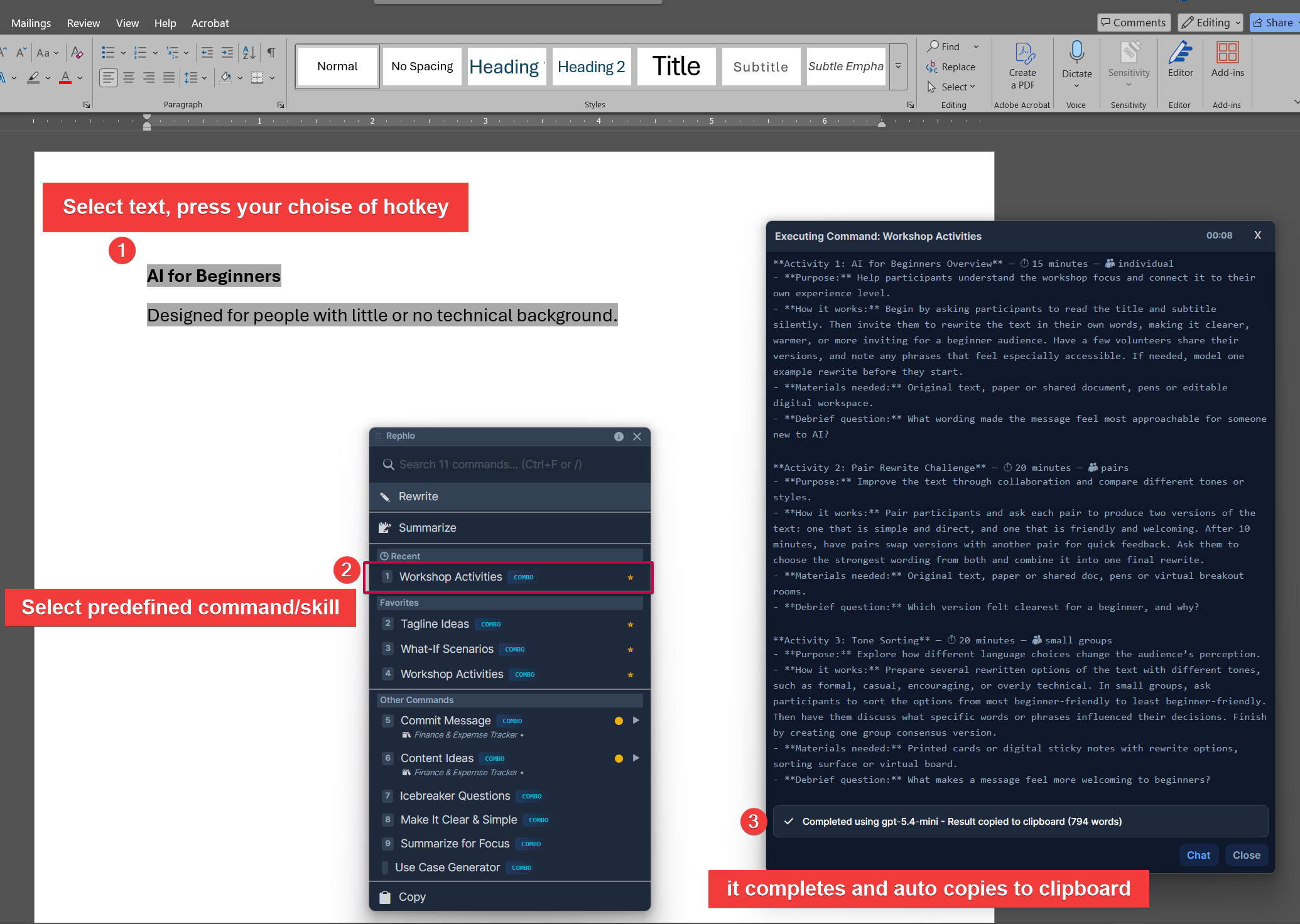Click the Clear Formatting icon
Viewport: 1300px width, 924px height.
(77, 53)
